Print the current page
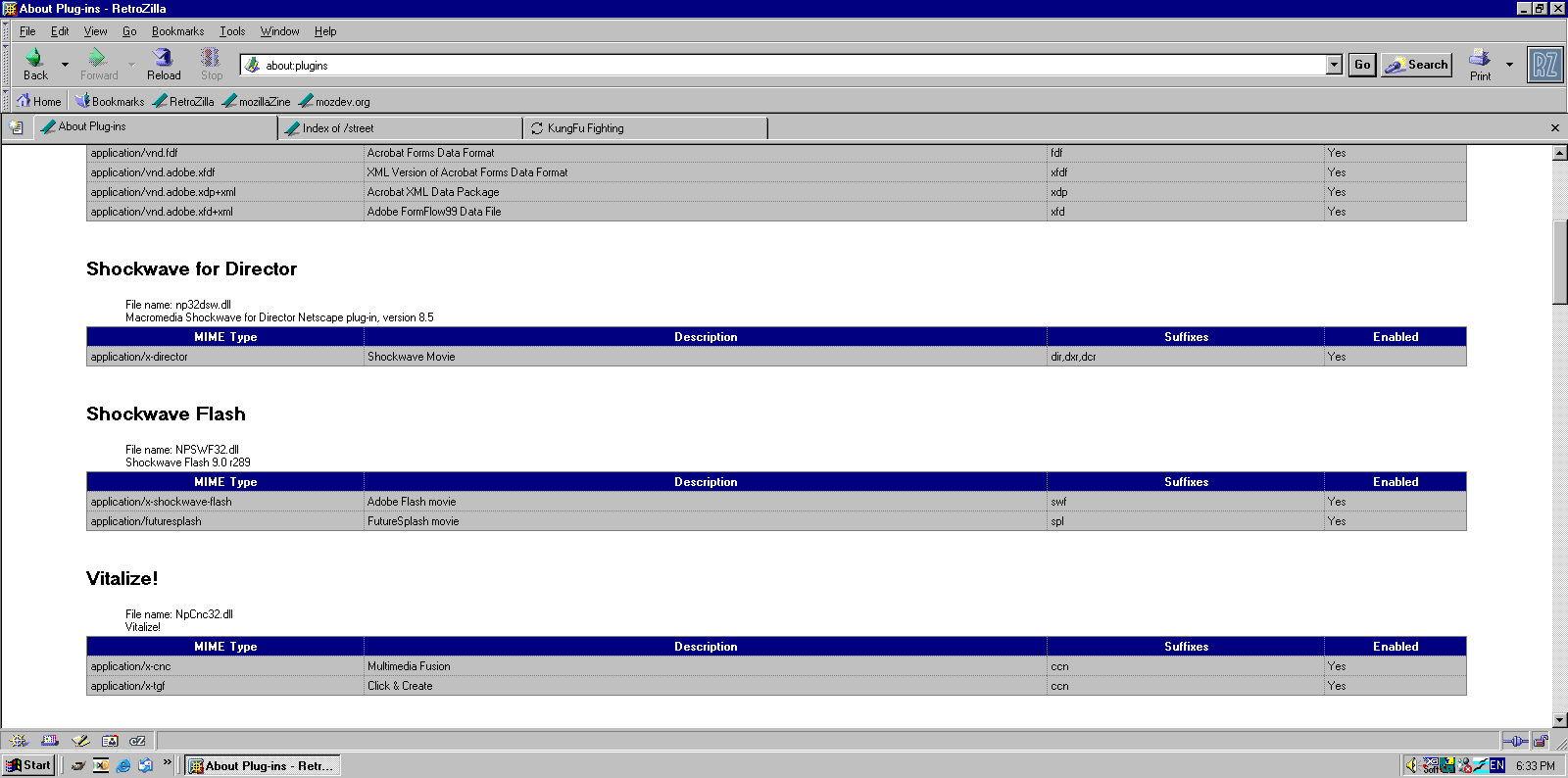This screenshot has width=1568, height=778. point(1480,65)
